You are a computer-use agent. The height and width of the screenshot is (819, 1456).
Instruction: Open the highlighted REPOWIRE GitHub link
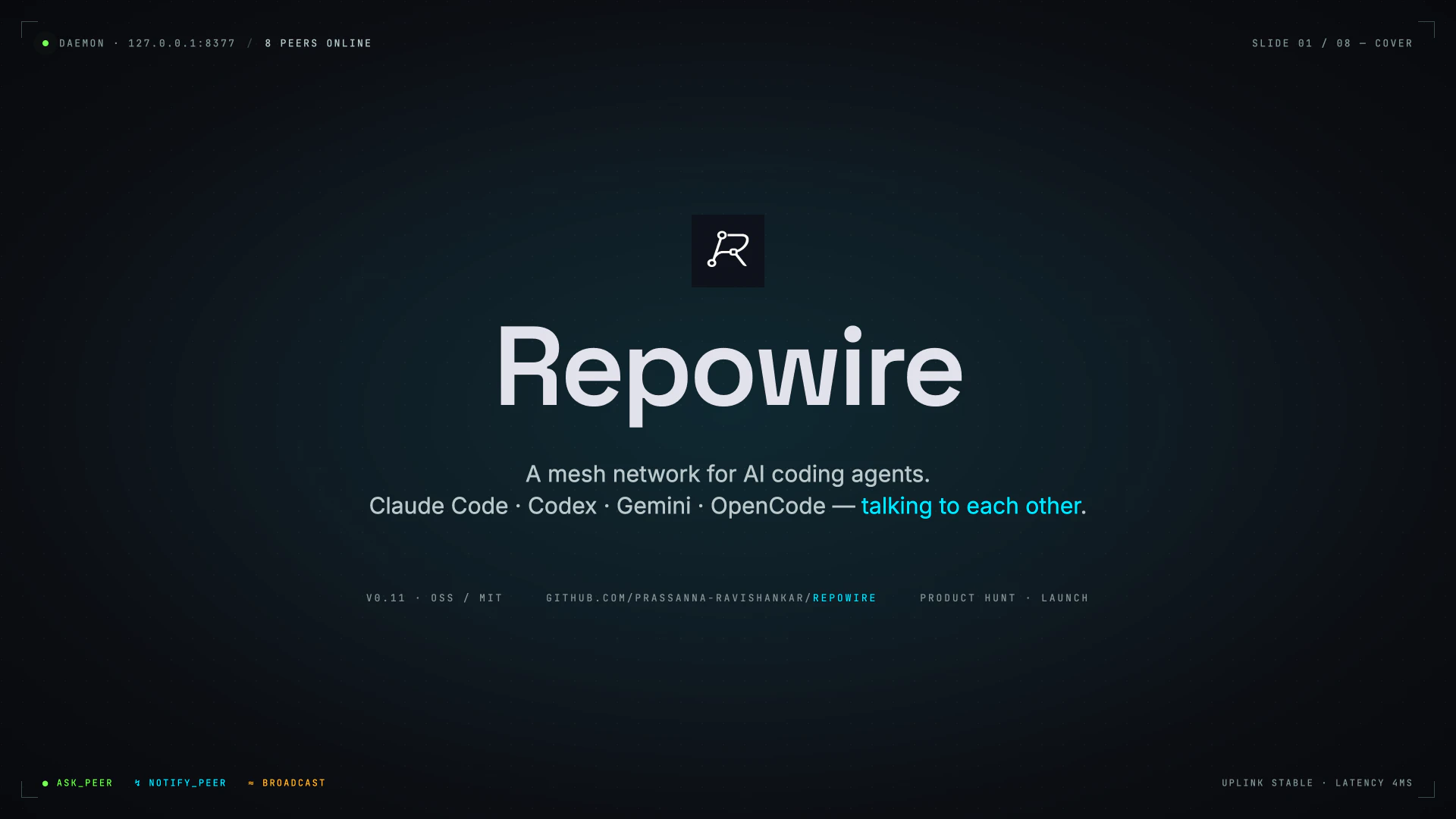[x=845, y=598]
